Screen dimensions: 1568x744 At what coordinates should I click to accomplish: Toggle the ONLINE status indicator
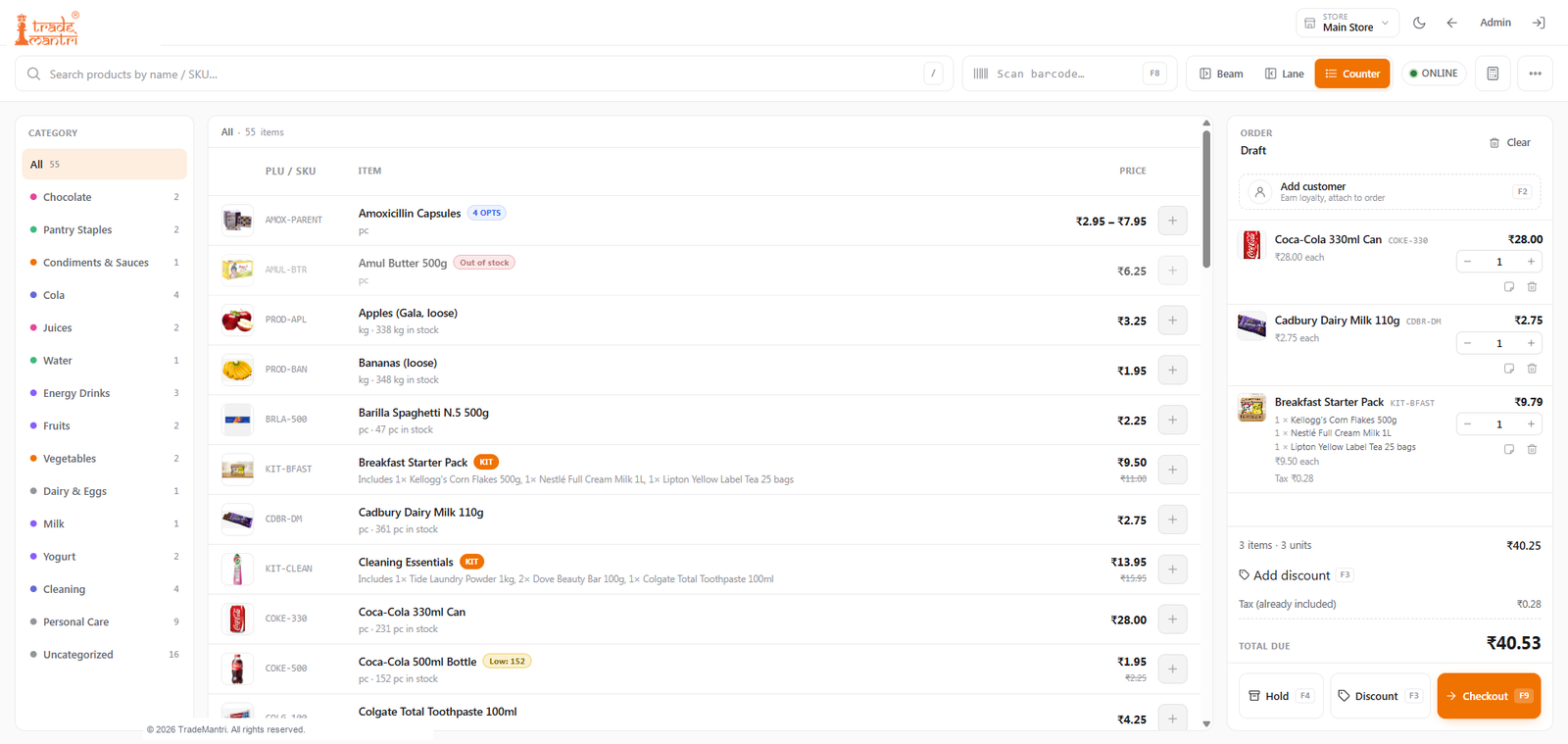pos(1434,74)
